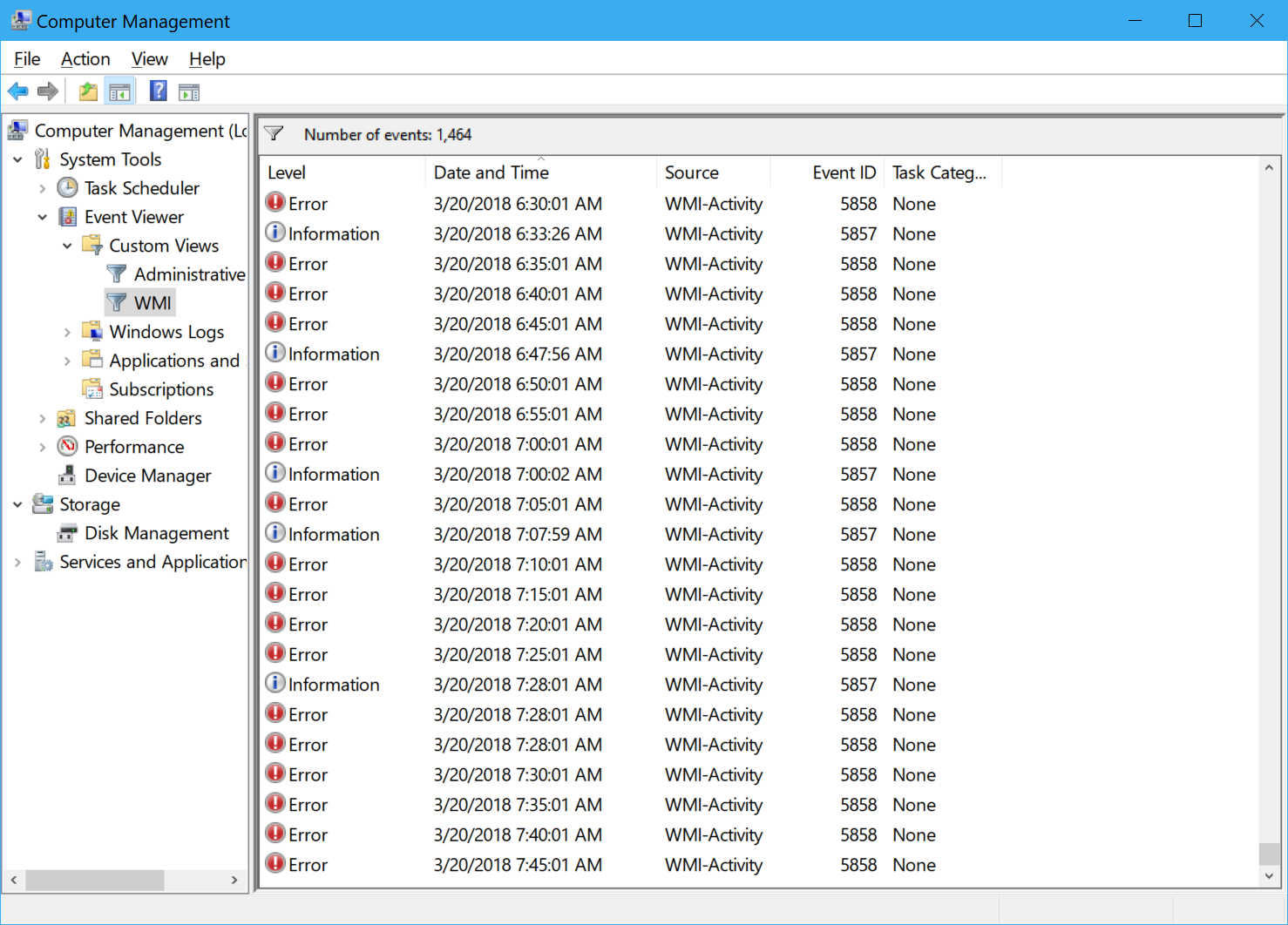Viewport: 1288px width, 925px height.
Task: Collapse the Storage node
Action: [17, 504]
